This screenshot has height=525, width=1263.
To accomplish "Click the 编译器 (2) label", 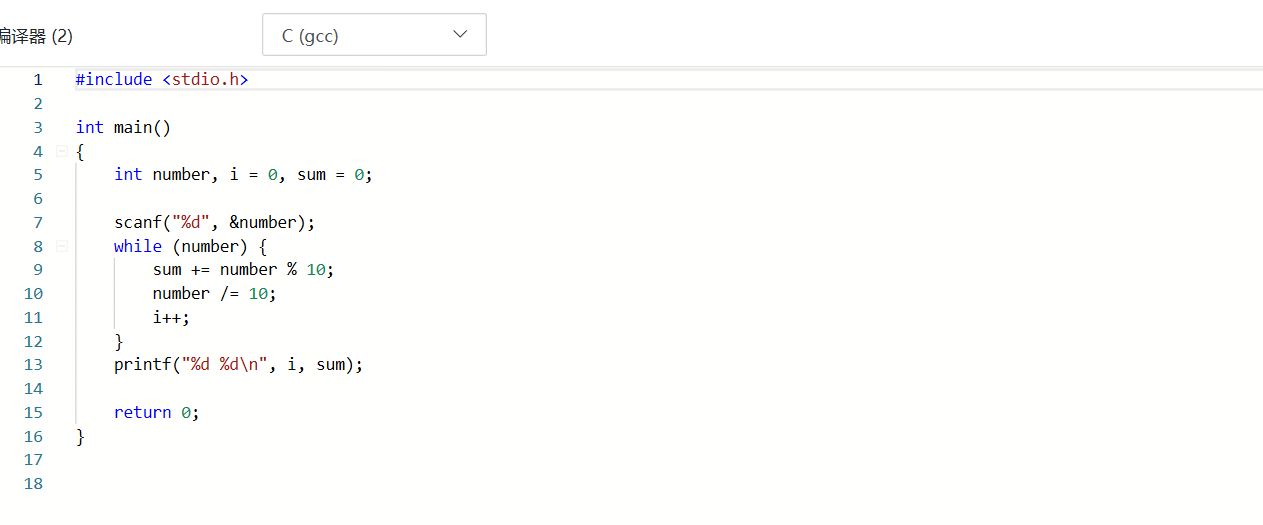I will point(36,36).
